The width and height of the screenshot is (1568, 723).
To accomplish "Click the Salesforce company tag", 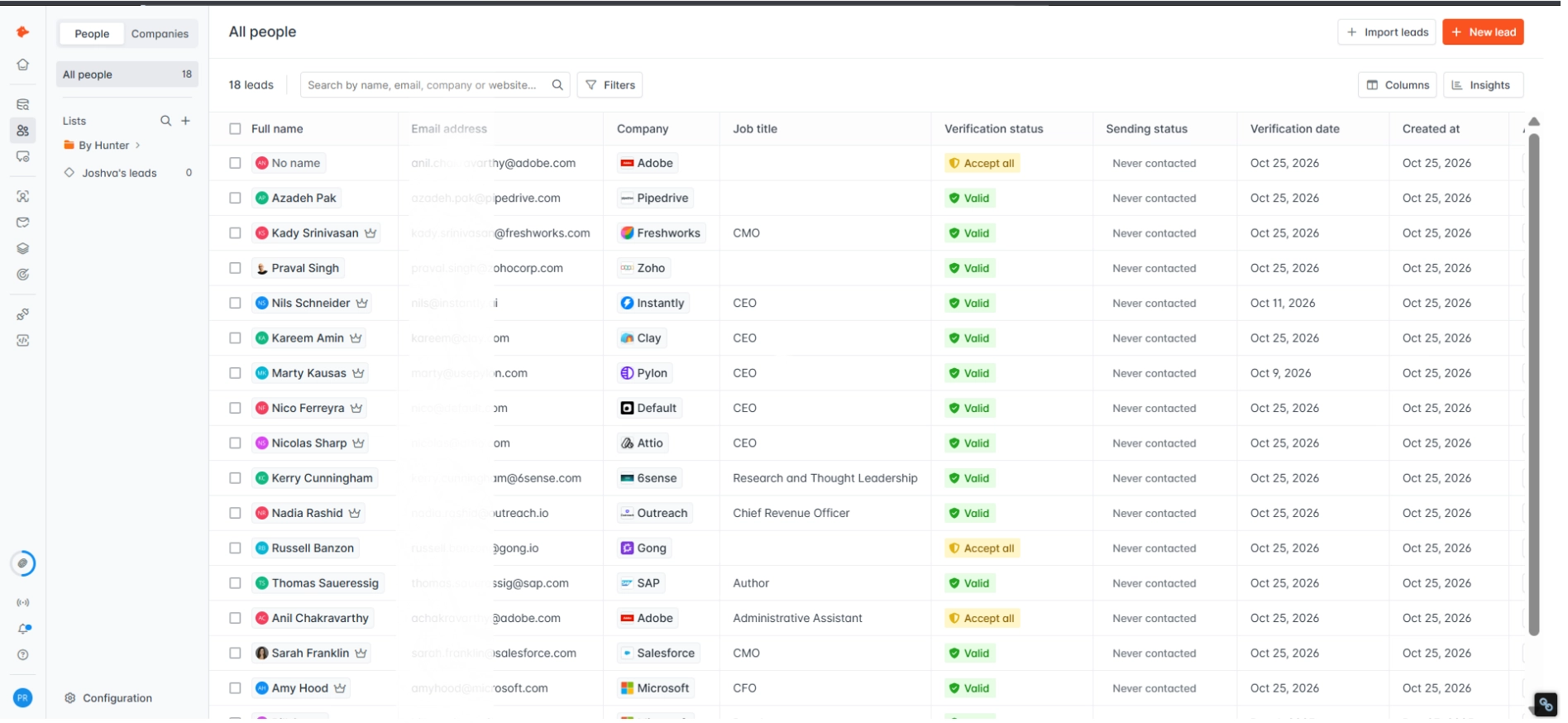I will point(659,654).
